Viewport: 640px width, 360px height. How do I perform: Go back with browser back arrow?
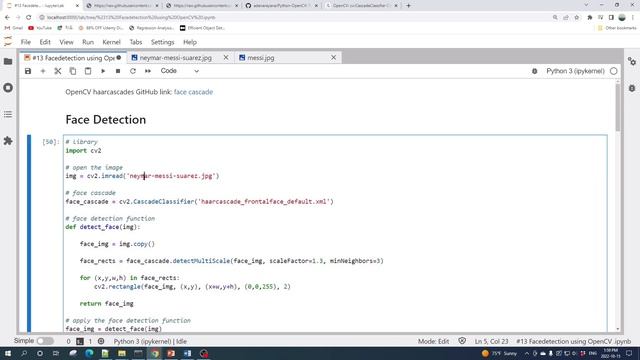click(x=7, y=18)
